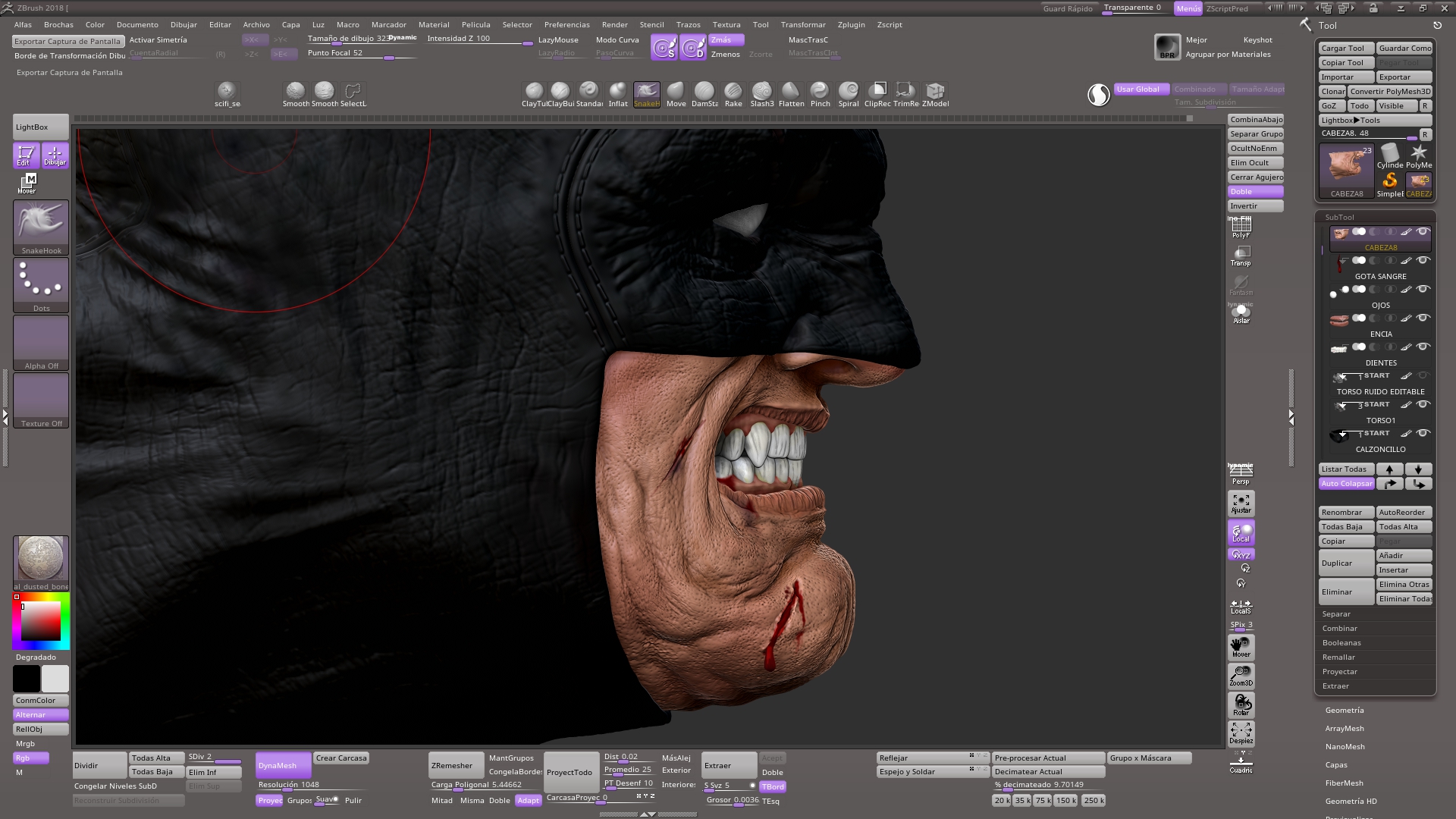The width and height of the screenshot is (1456, 819).
Task: Open the Preferencias menu
Action: click(x=566, y=25)
